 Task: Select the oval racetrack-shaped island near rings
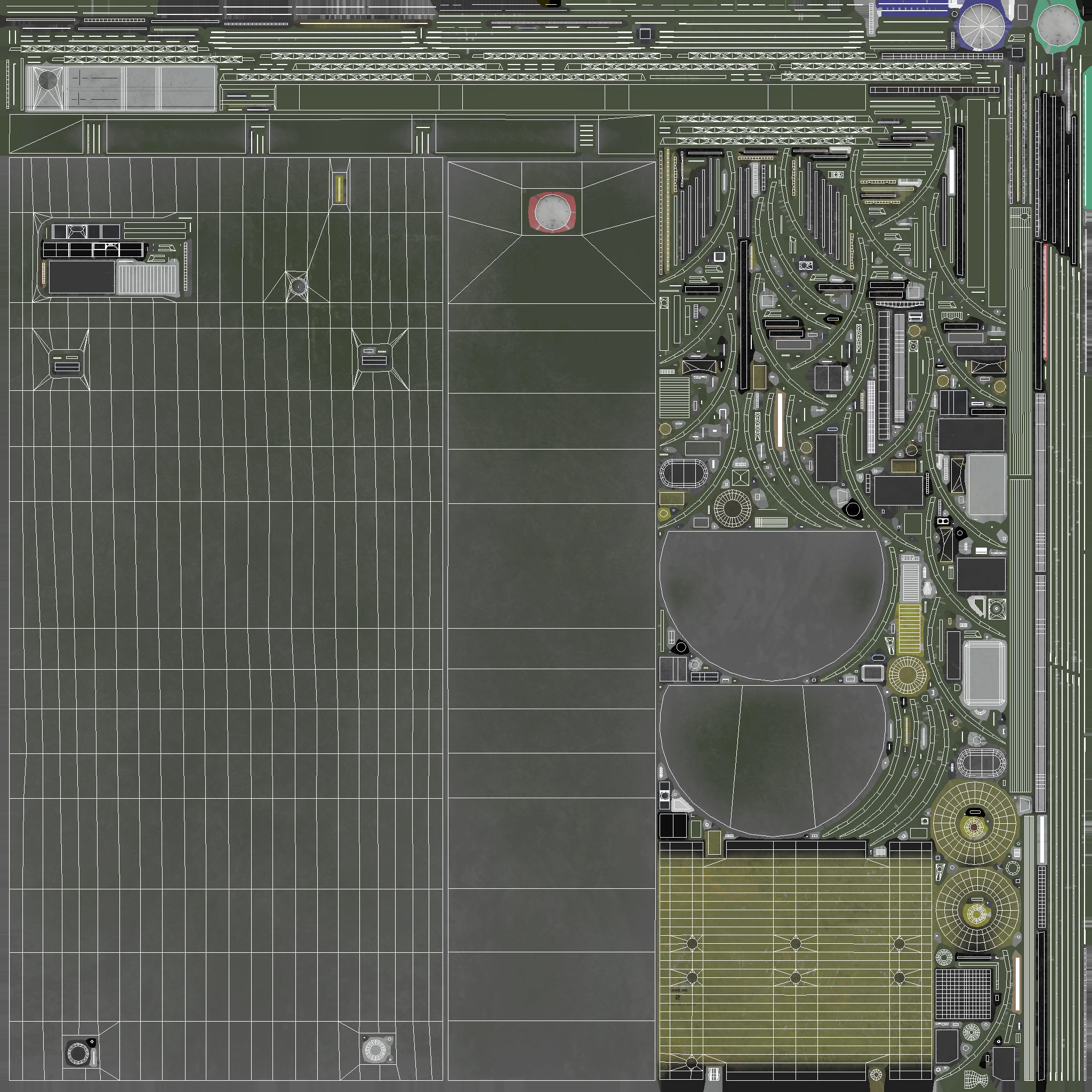[684, 473]
